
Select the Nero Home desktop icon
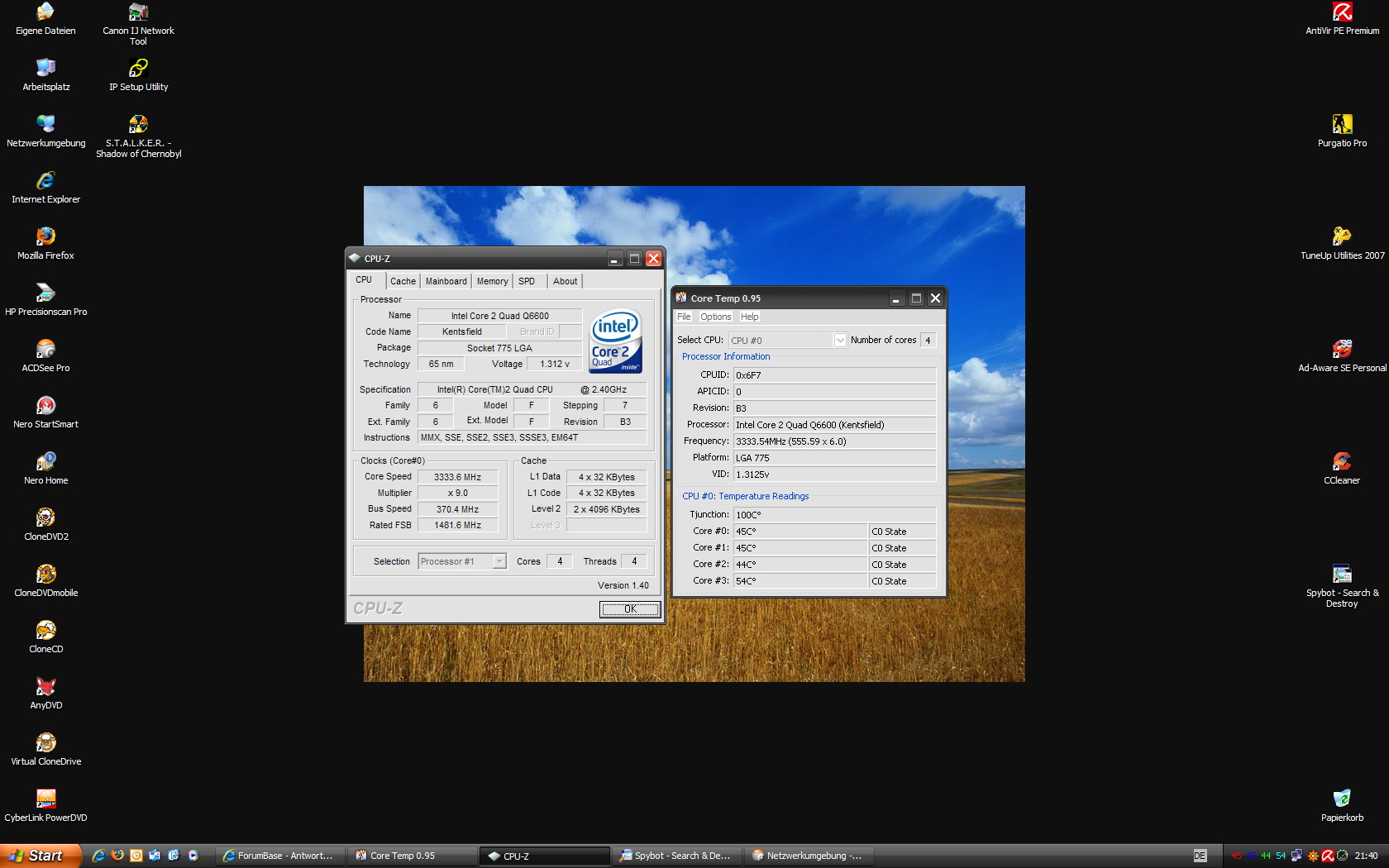coord(45,461)
